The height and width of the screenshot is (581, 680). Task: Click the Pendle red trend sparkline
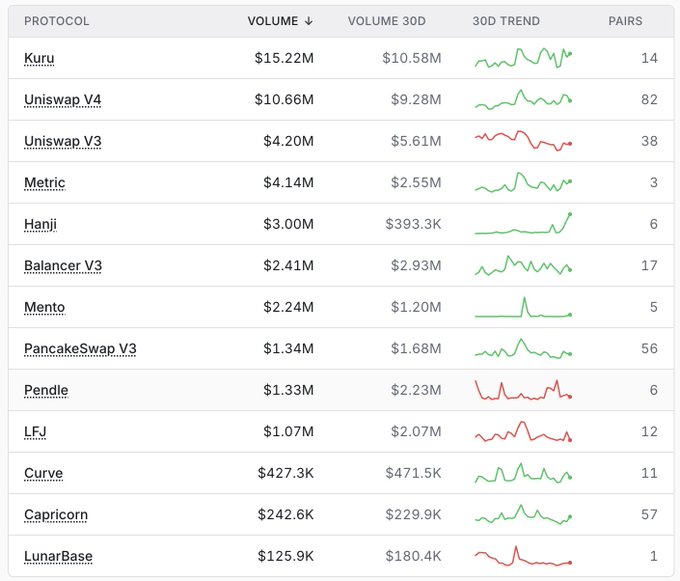(x=523, y=390)
